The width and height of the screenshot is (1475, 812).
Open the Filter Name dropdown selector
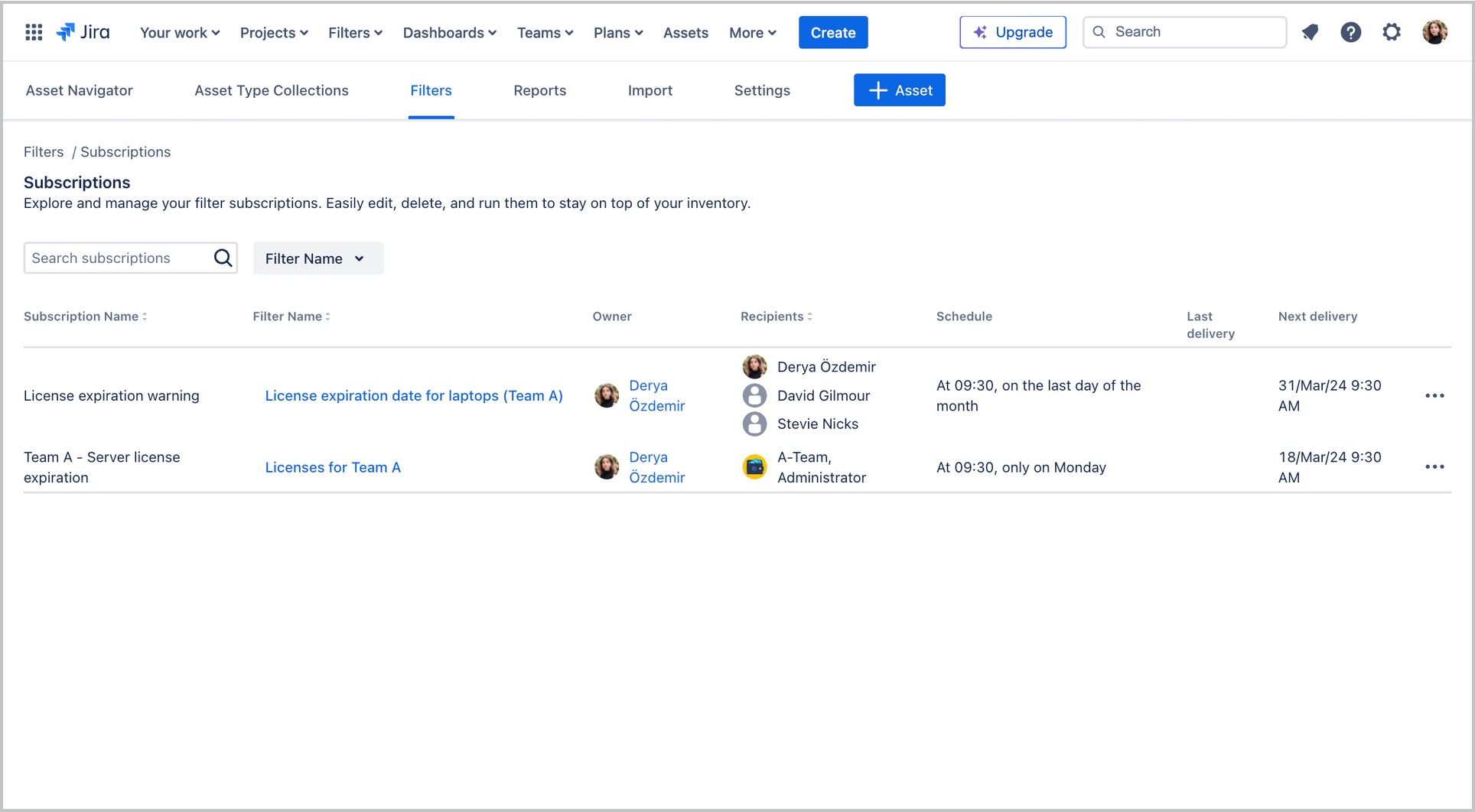(318, 258)
